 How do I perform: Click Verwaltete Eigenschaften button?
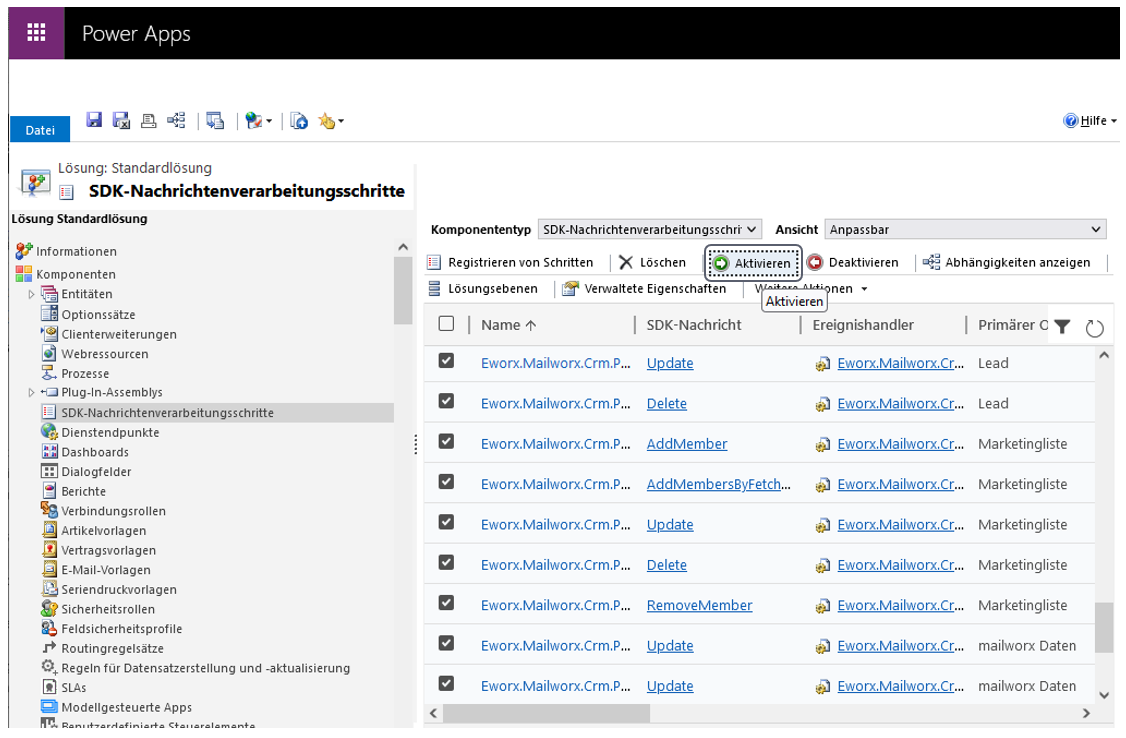point(644,289)
